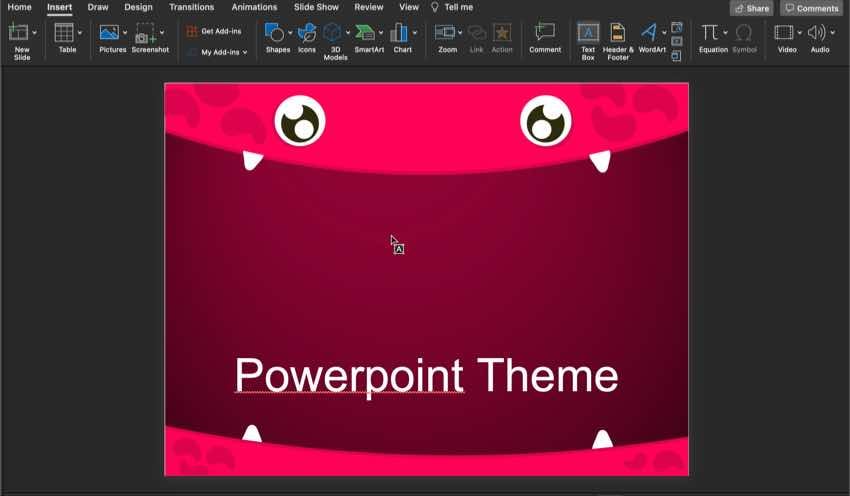850x496 pixels.
Task: Insert a Chart
Action: click(x=401, y=33)
